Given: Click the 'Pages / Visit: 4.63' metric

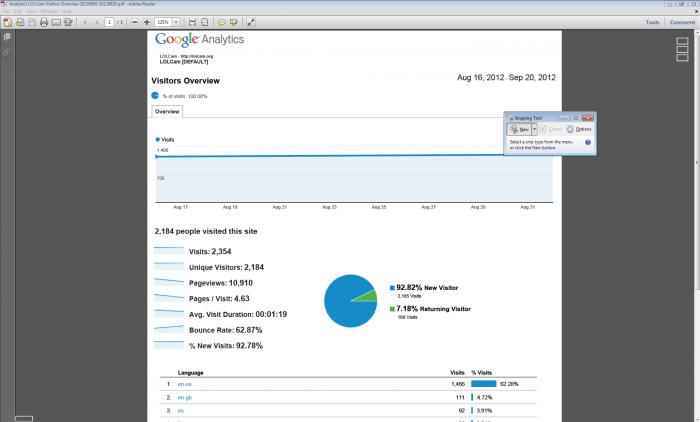Looking at the screenshot, I should click(x=219, y=299).
